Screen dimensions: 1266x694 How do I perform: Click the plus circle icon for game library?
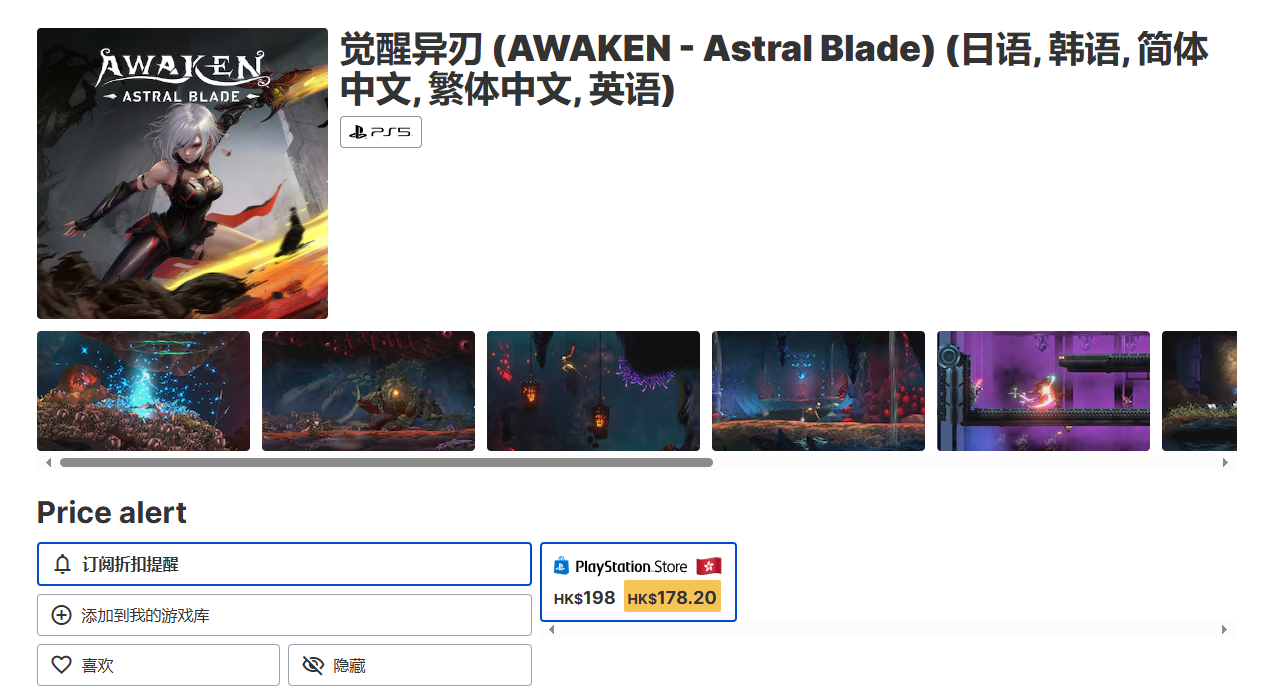(62, 615)
